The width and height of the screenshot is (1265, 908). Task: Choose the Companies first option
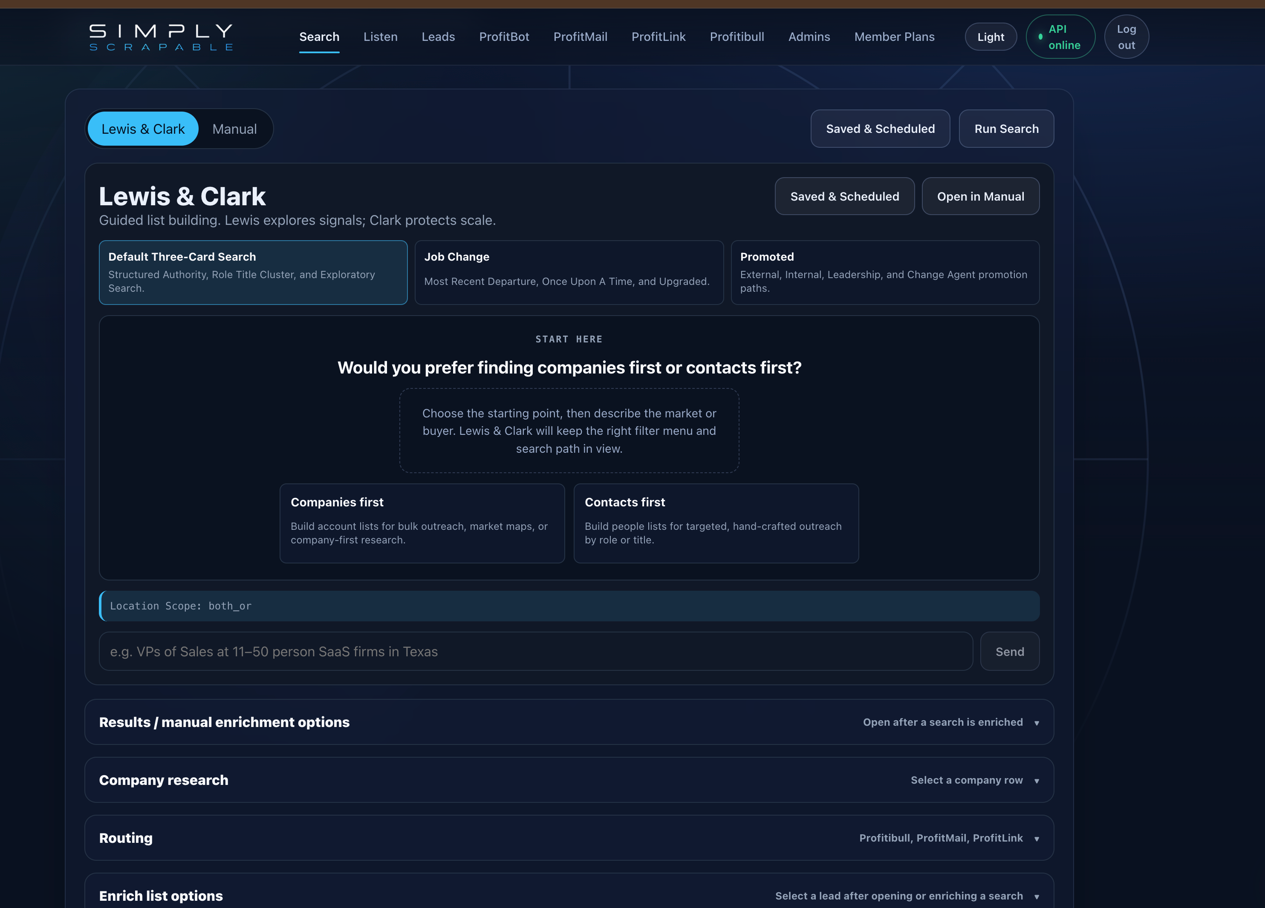tap(422, 523)
